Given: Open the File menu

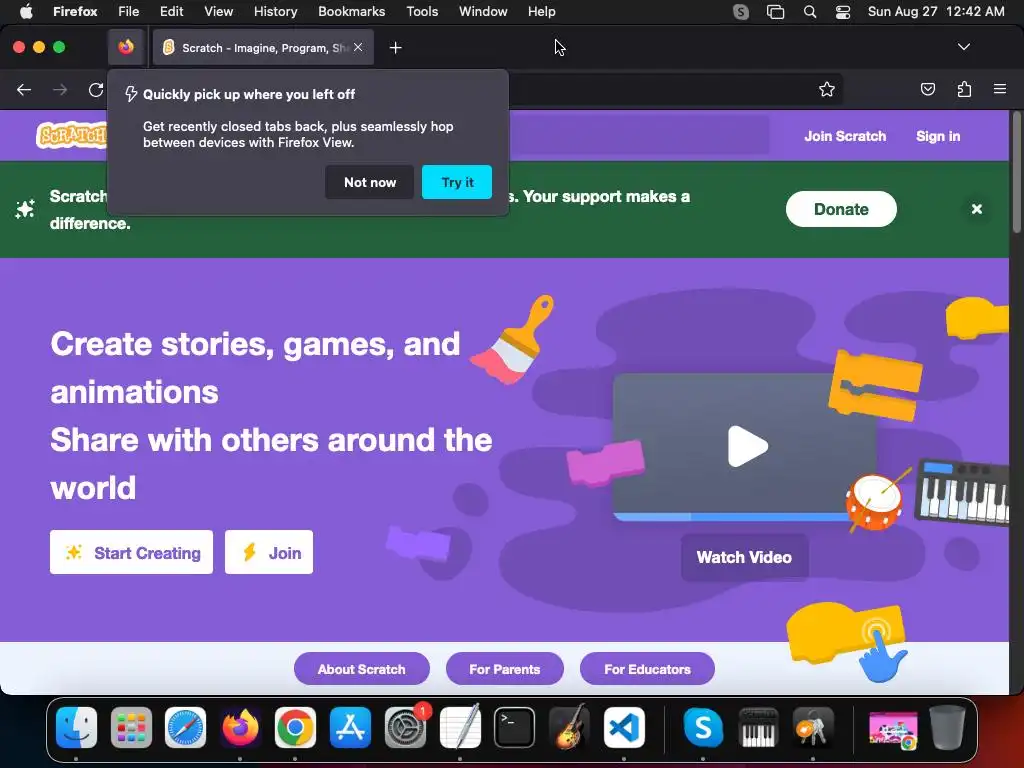Looking at the screenshot, I should tap(129, 11).
